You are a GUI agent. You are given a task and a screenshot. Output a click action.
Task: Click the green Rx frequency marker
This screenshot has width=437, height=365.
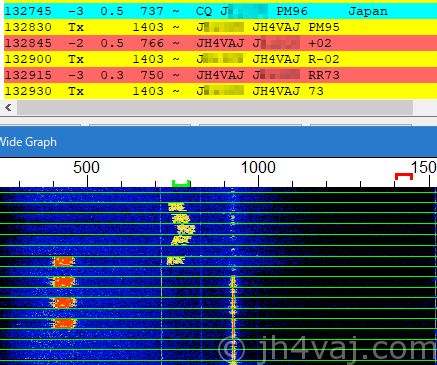pyautogui.click(x=181, y=183)
